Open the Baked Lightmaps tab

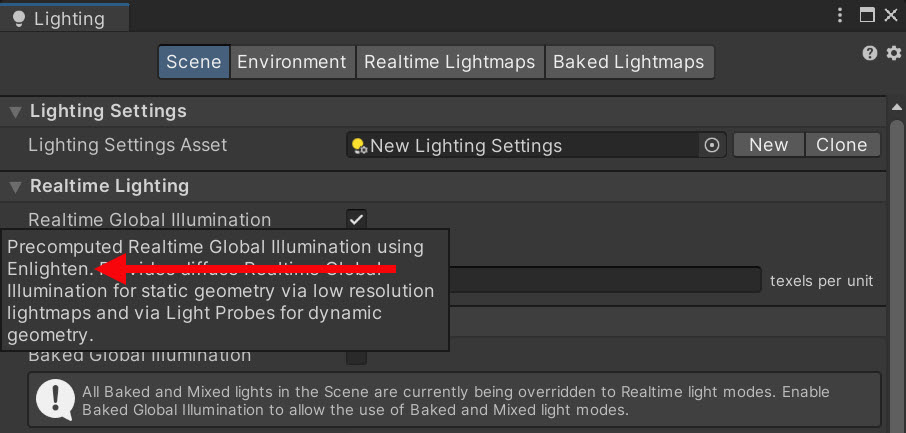click(629, 62)
